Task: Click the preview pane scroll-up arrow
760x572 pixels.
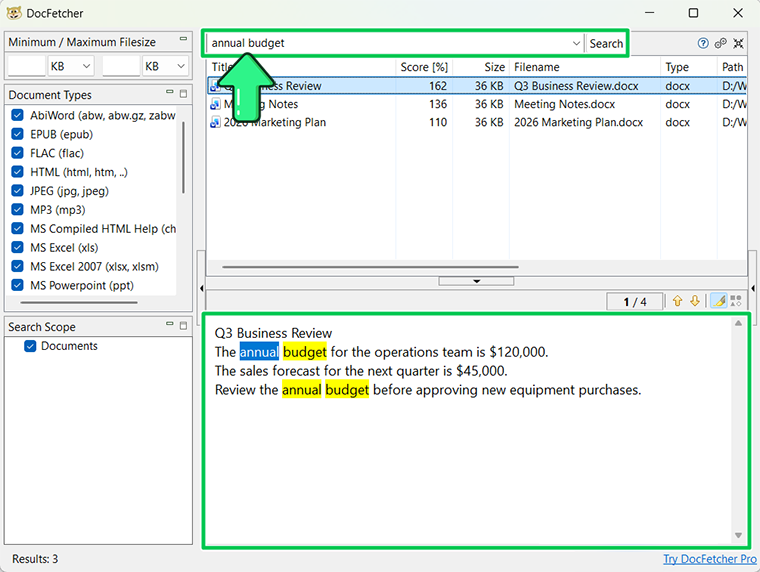Action: pos(738,323)
